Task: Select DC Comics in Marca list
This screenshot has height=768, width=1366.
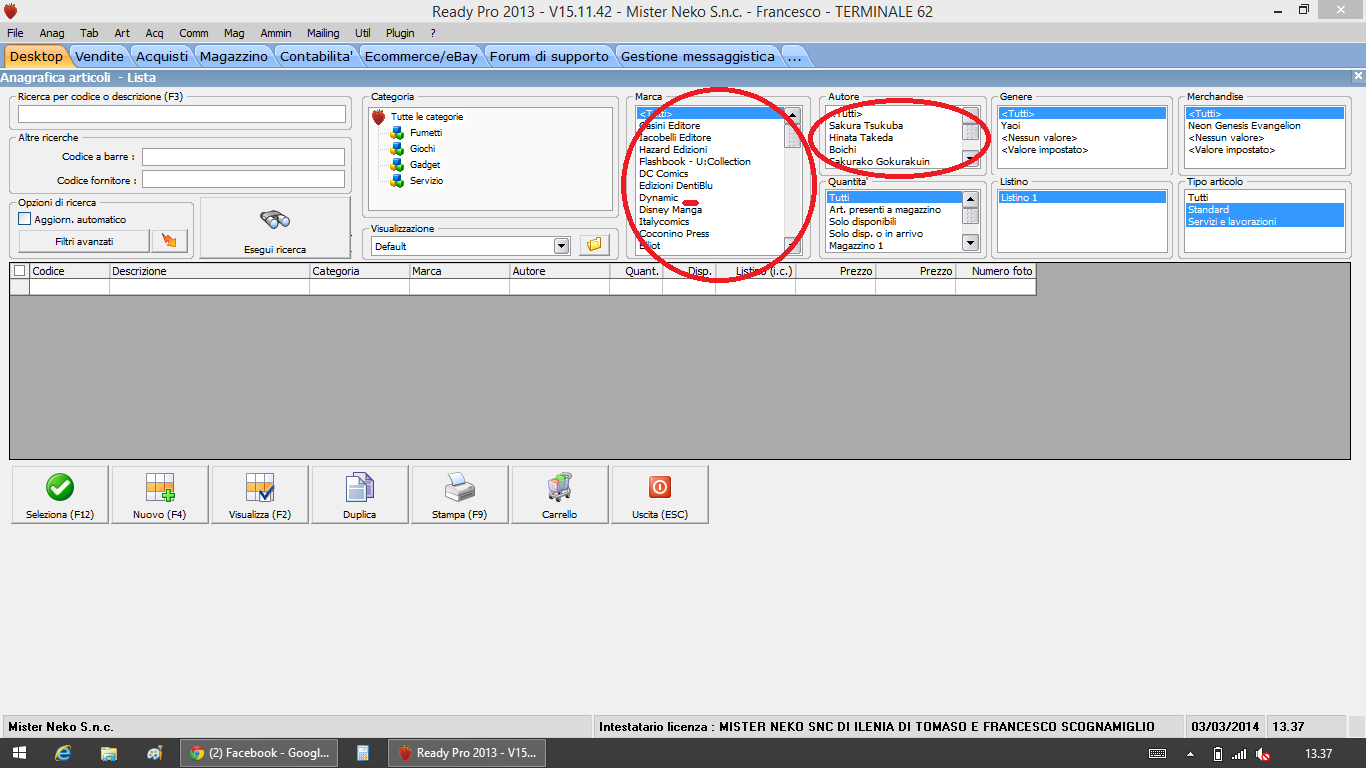Action: click(x=664, y=174)
